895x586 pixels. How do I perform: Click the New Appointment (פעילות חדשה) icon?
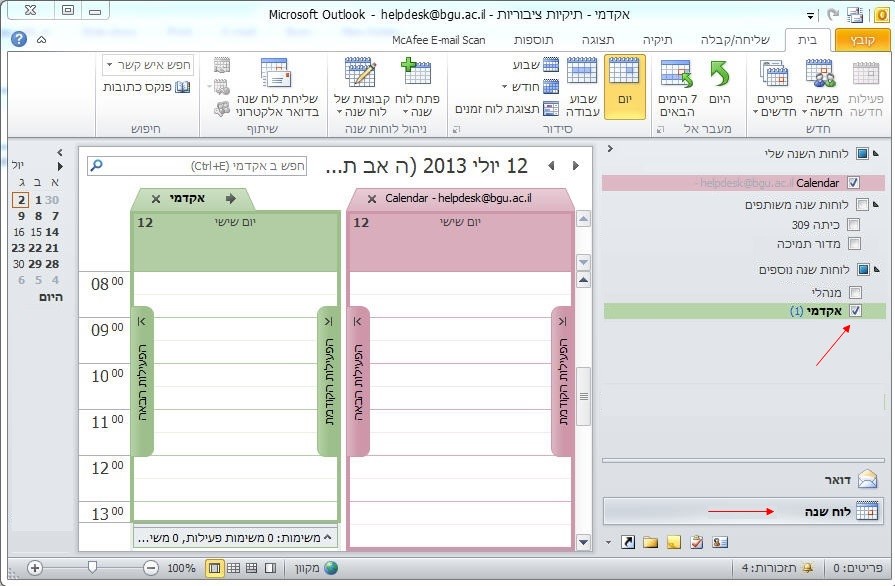pos(866,87)
